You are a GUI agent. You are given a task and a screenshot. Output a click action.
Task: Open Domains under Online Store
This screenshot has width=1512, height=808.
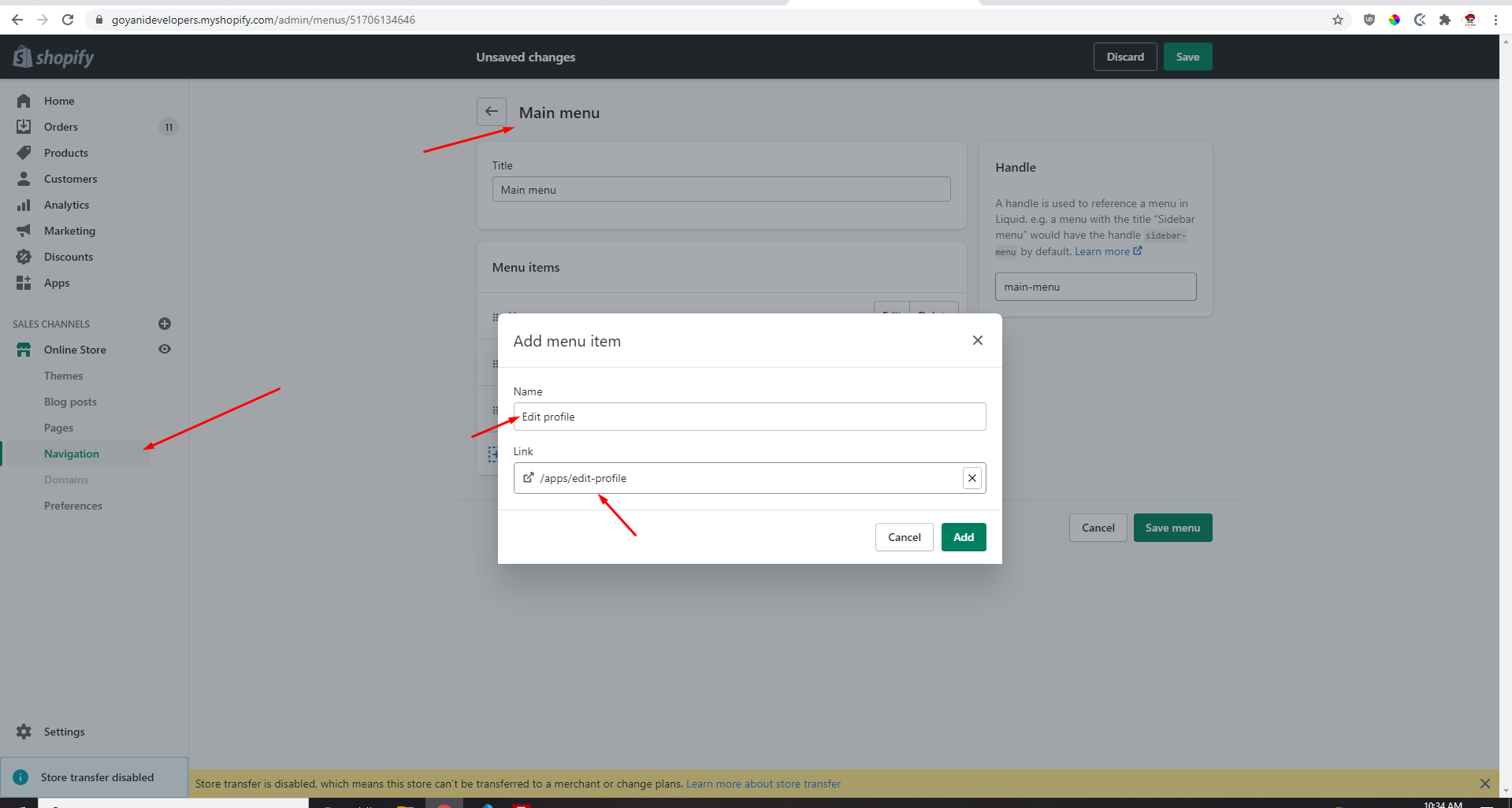click(66, 480)
